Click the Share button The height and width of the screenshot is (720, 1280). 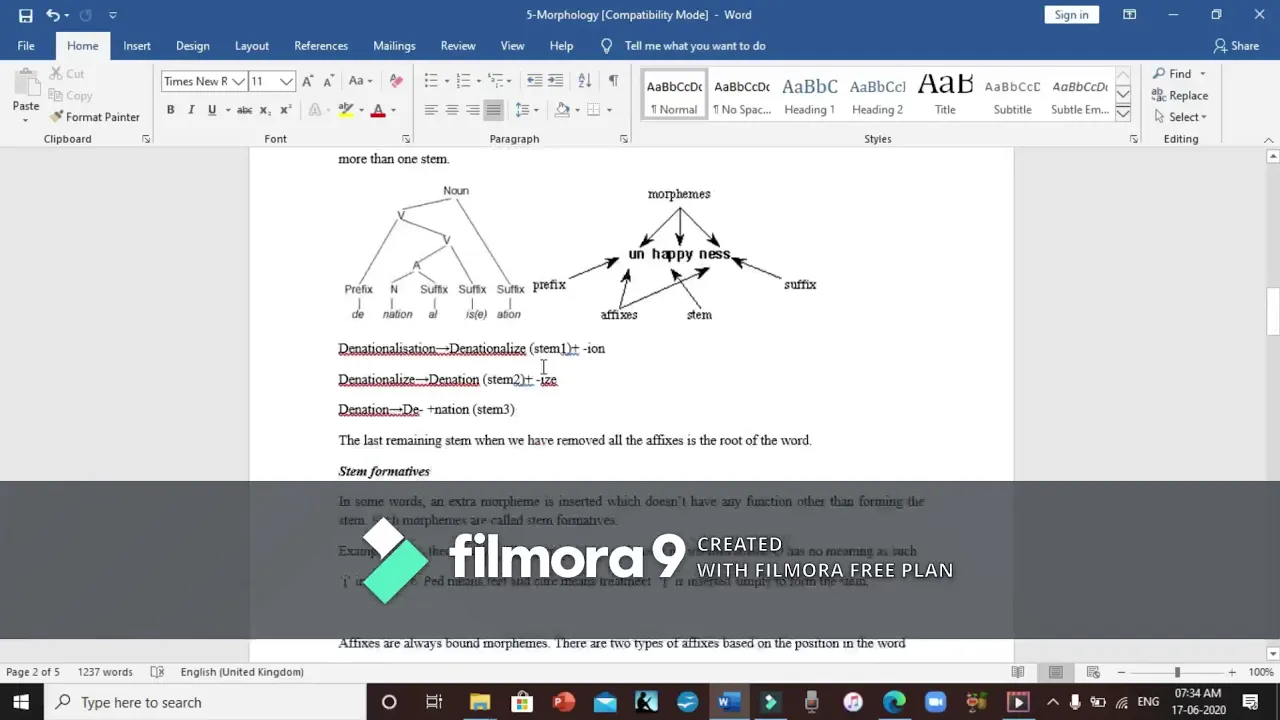pyautogui.click(x=1236, y=46)
